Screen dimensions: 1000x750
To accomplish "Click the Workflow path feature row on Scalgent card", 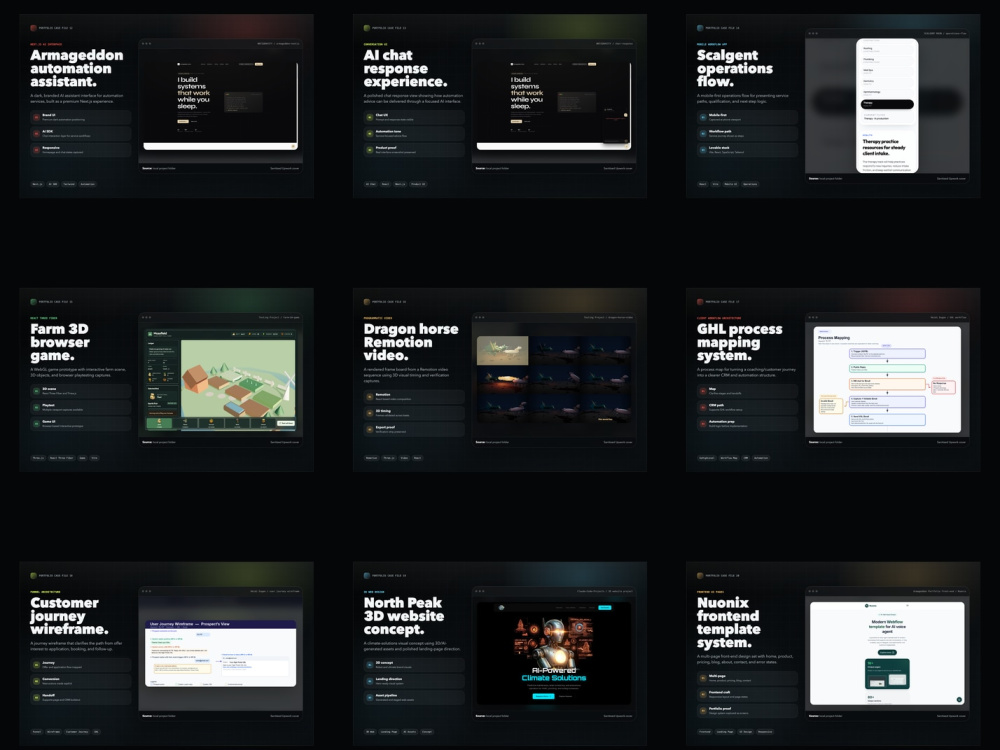I will pos(747,133).
